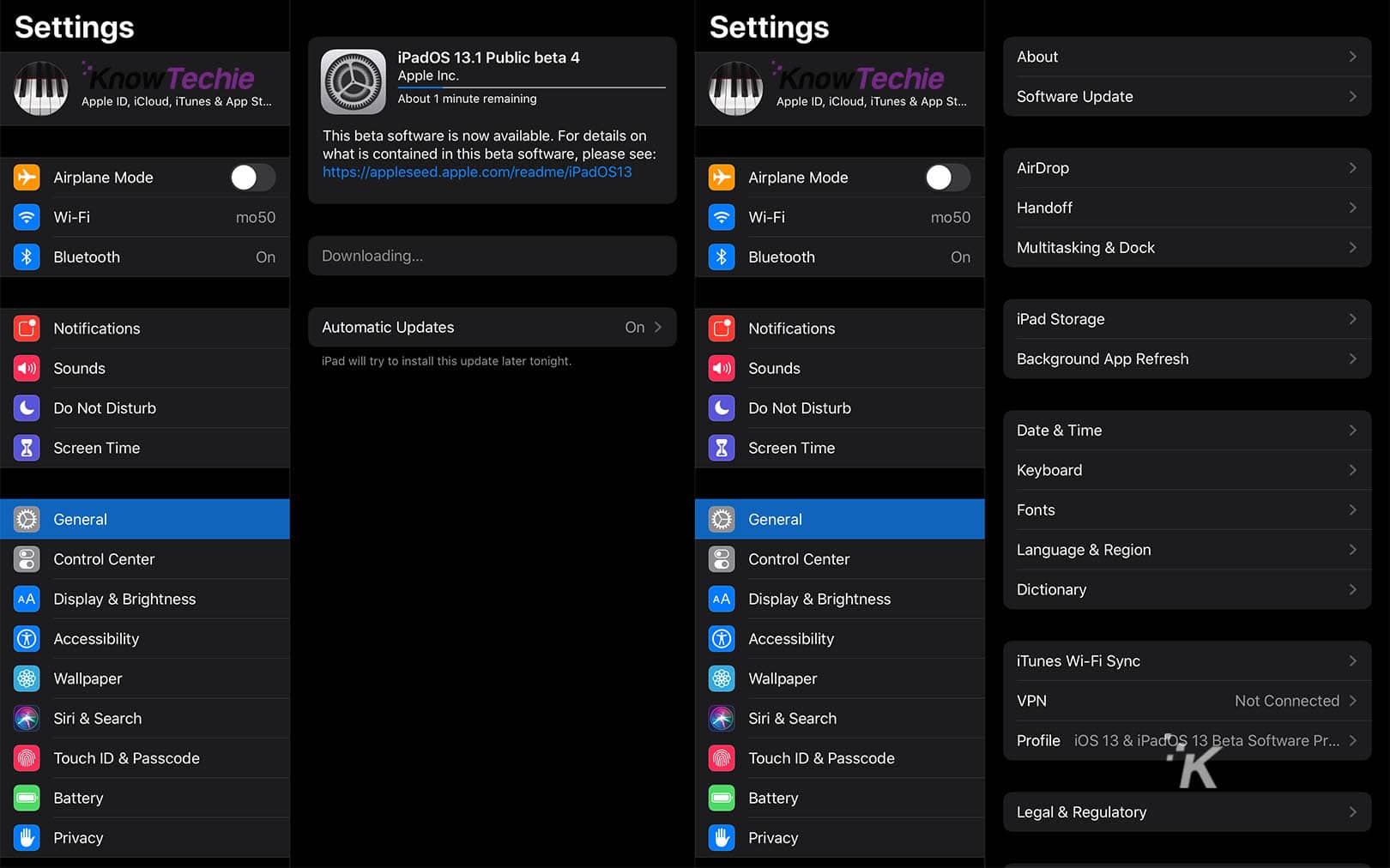
Task: Tap the Airplane Mode icon in right screenshot
Action: (722, 178)
